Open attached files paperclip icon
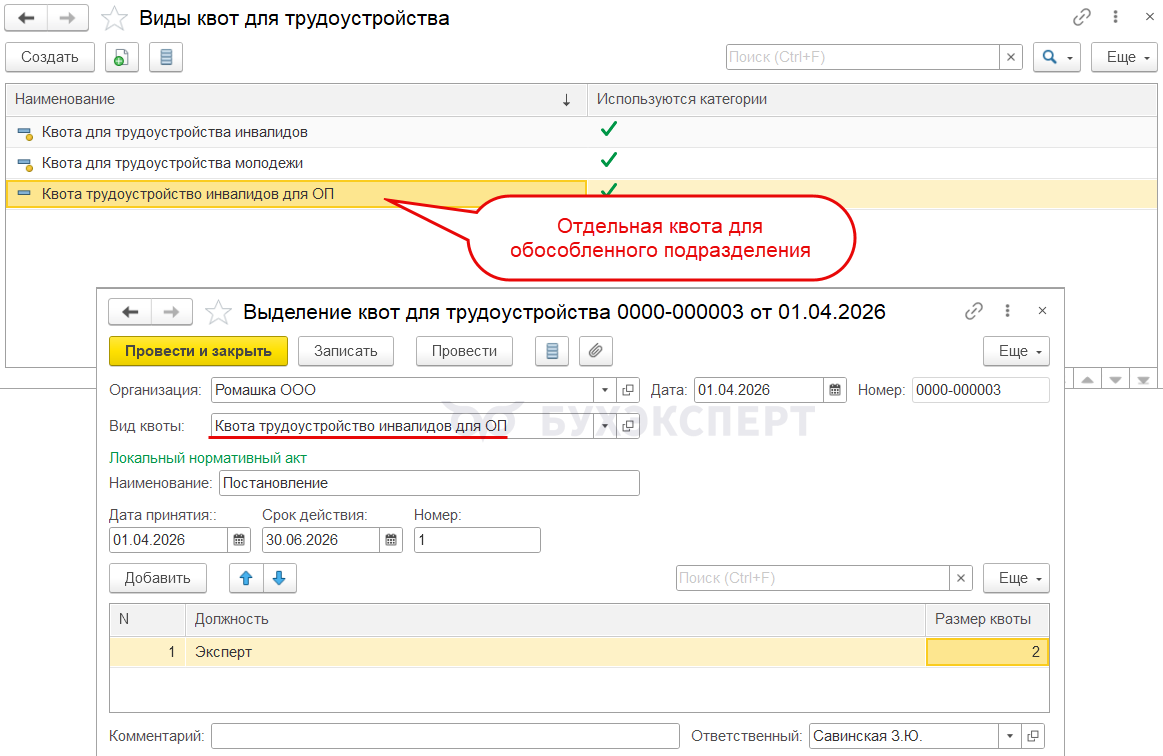 pyautogui.click(x=596, y=351)
